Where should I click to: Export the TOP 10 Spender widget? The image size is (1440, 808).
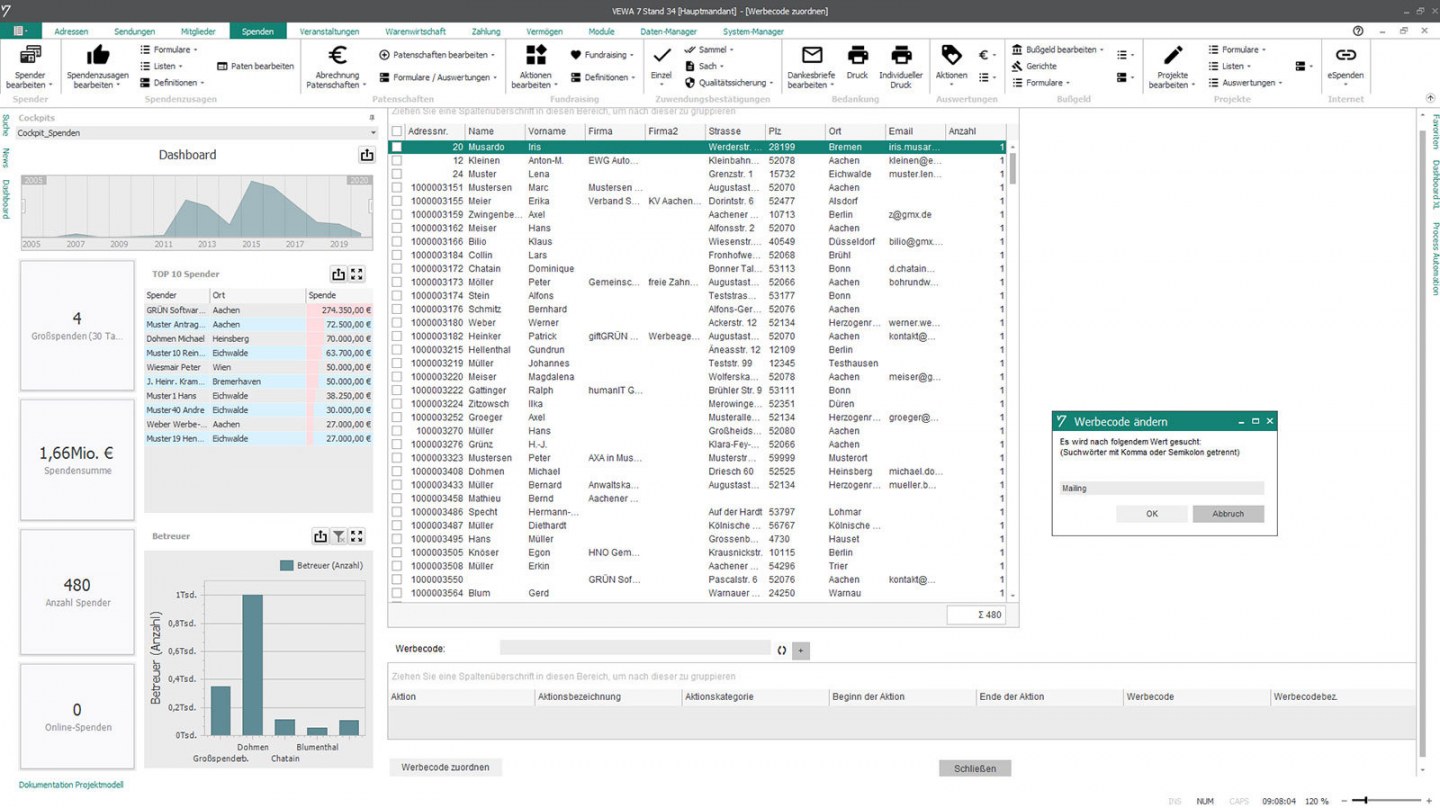point(338,274)
